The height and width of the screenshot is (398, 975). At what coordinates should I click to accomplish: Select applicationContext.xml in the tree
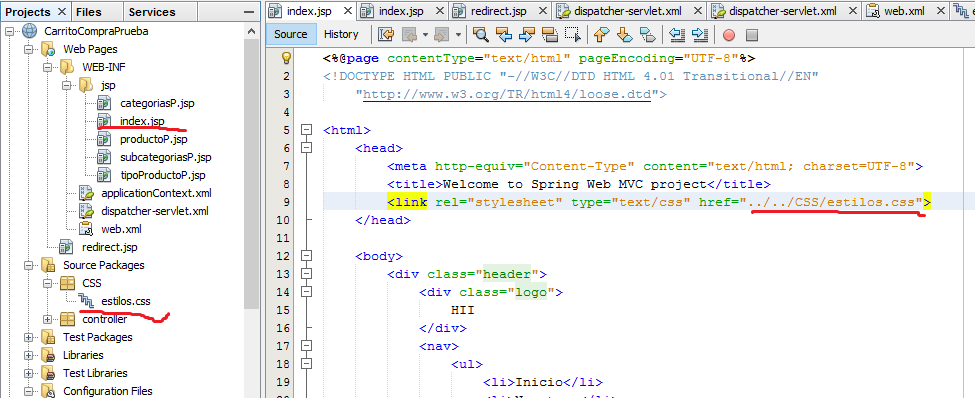point(156,193)
